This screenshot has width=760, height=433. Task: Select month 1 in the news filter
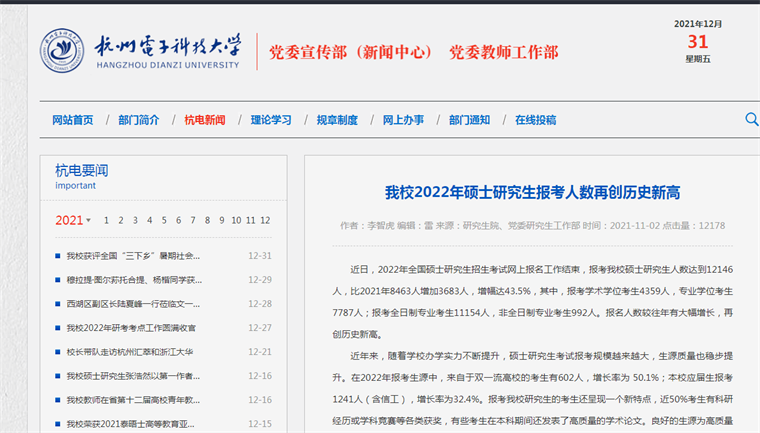(106, 220)
